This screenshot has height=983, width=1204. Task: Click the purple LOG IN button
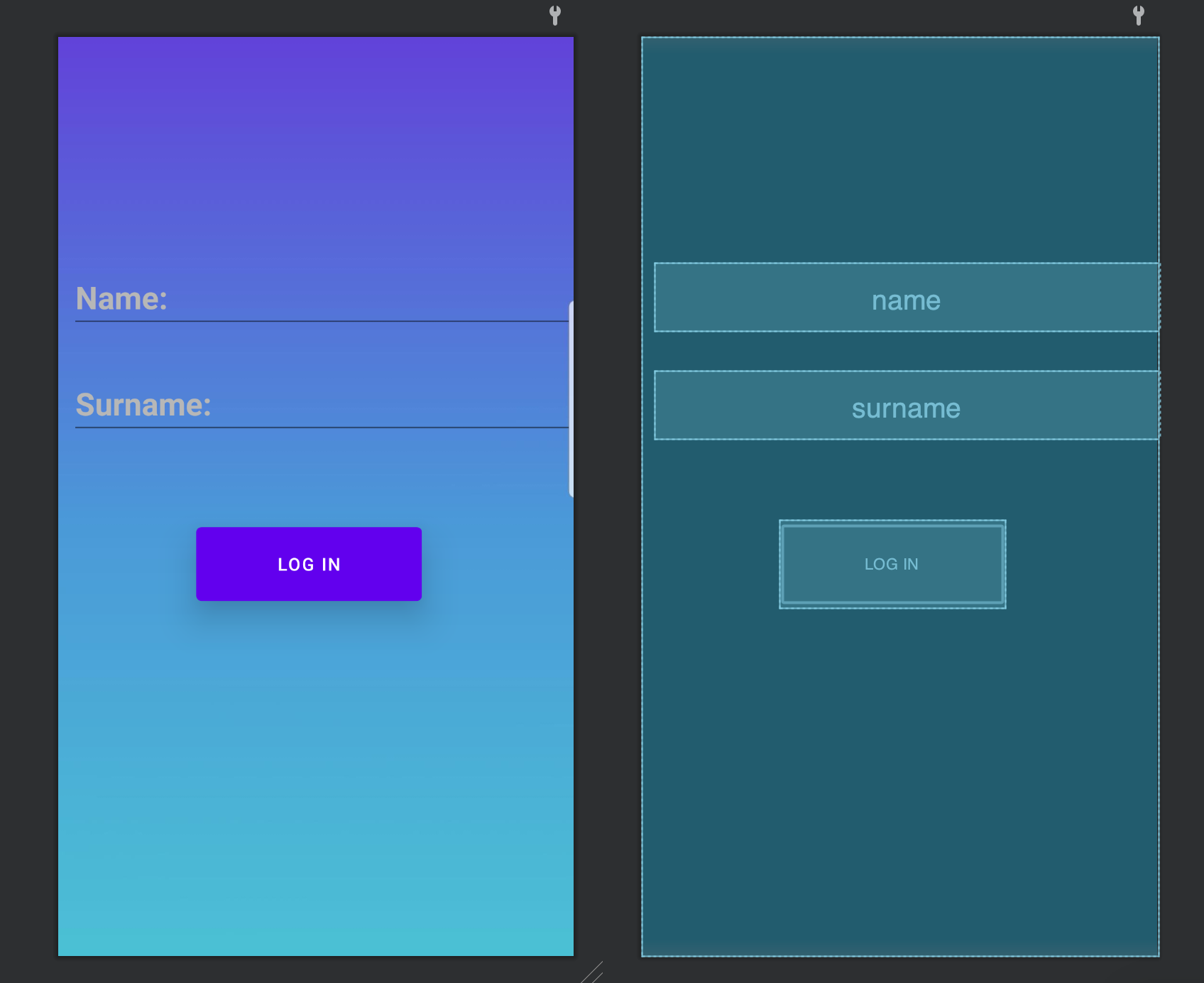point(309,564)
